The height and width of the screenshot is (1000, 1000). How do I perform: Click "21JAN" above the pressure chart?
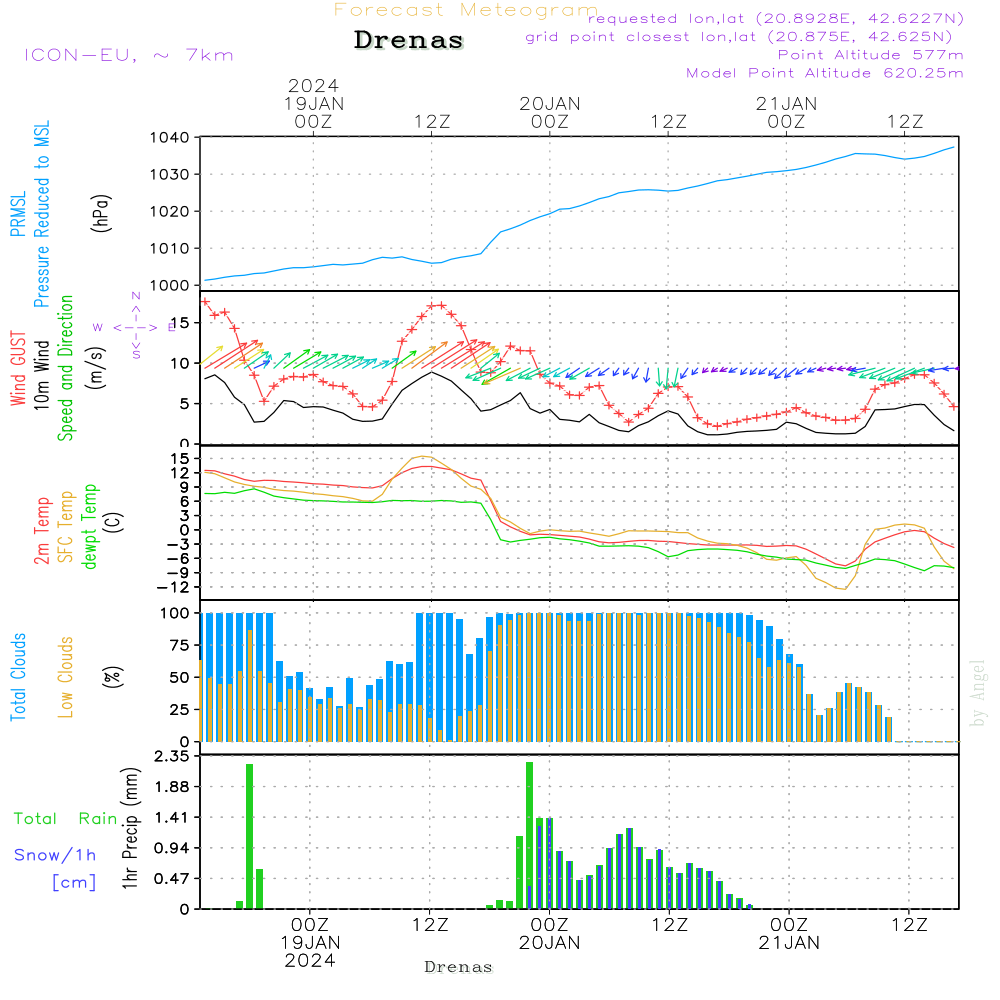tap(786, 104)
